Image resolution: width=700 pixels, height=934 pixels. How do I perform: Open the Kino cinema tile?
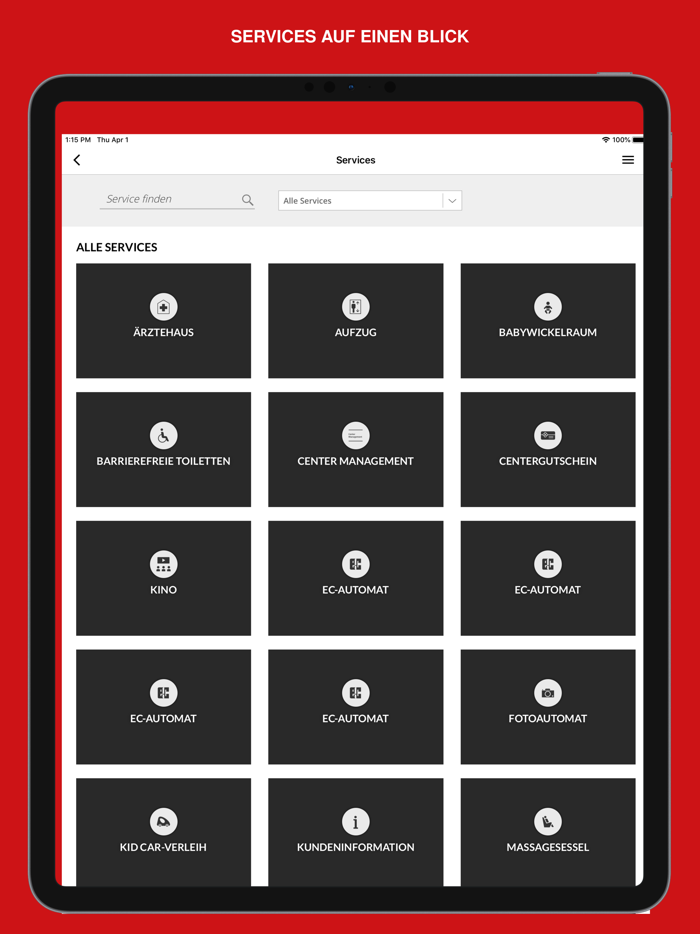[163, 578]
